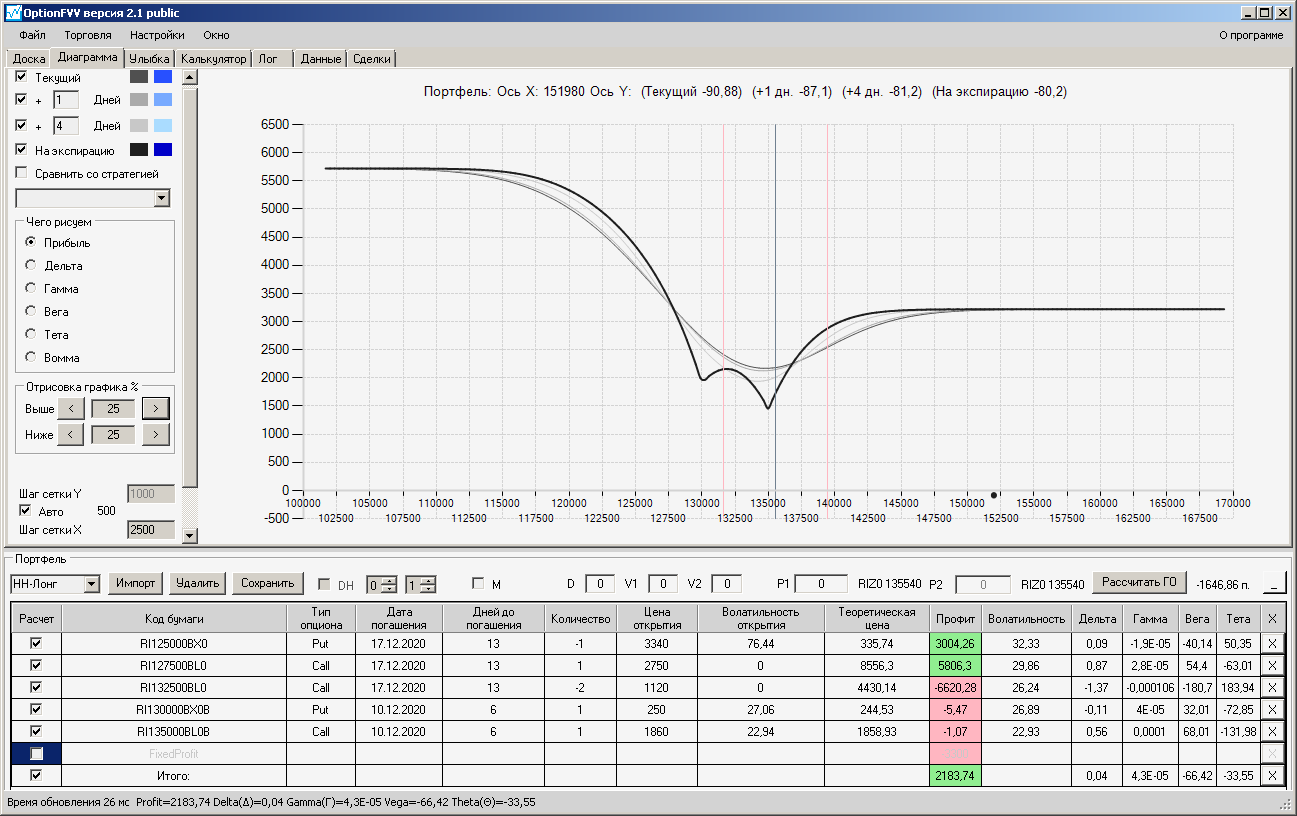The width and height of the screenshot is (1297, 816).
Task: Click the blue Текущий color swatch
Action: coord(163,77)
